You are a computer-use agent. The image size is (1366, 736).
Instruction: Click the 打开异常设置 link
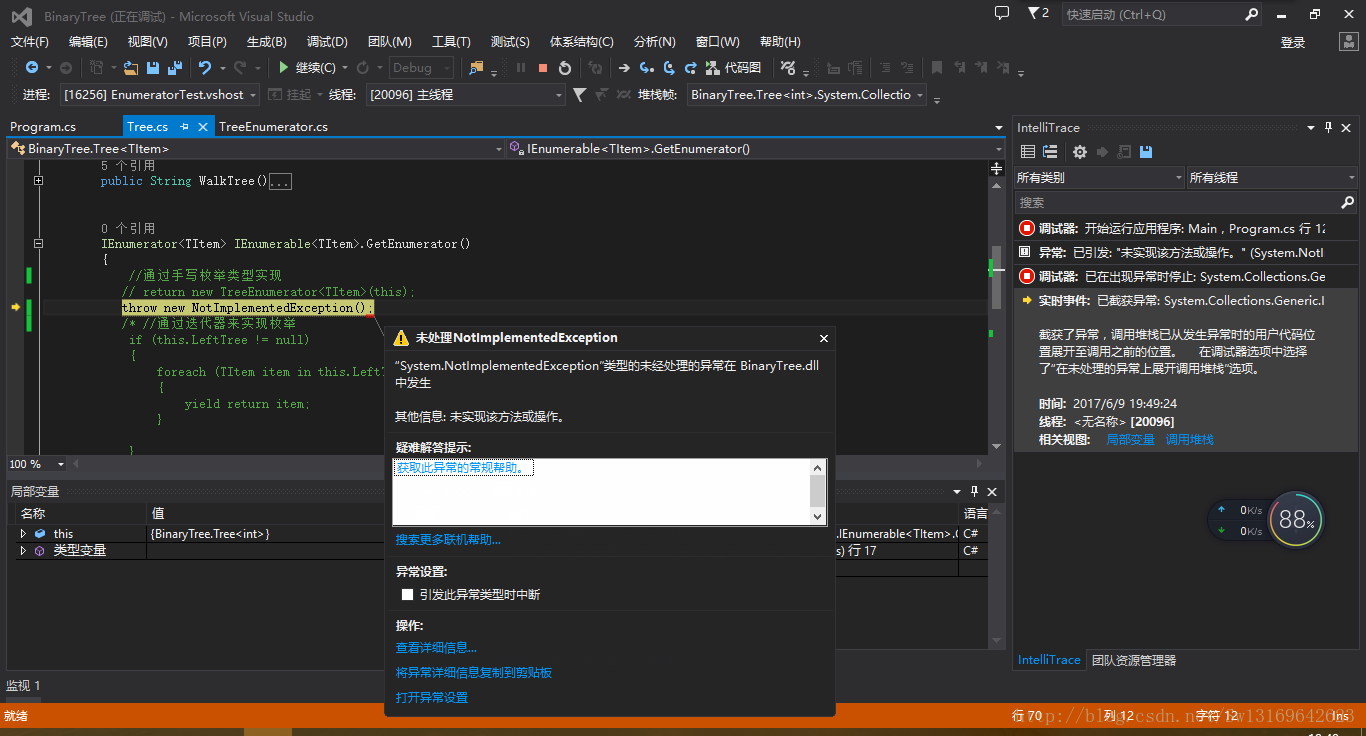(x=432, y=697)
